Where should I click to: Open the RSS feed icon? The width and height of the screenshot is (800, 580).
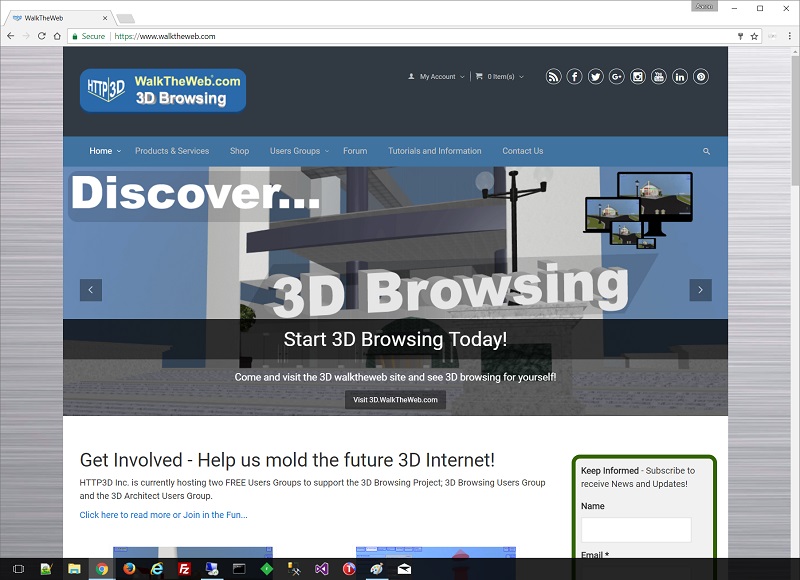(x=554, y=77)
